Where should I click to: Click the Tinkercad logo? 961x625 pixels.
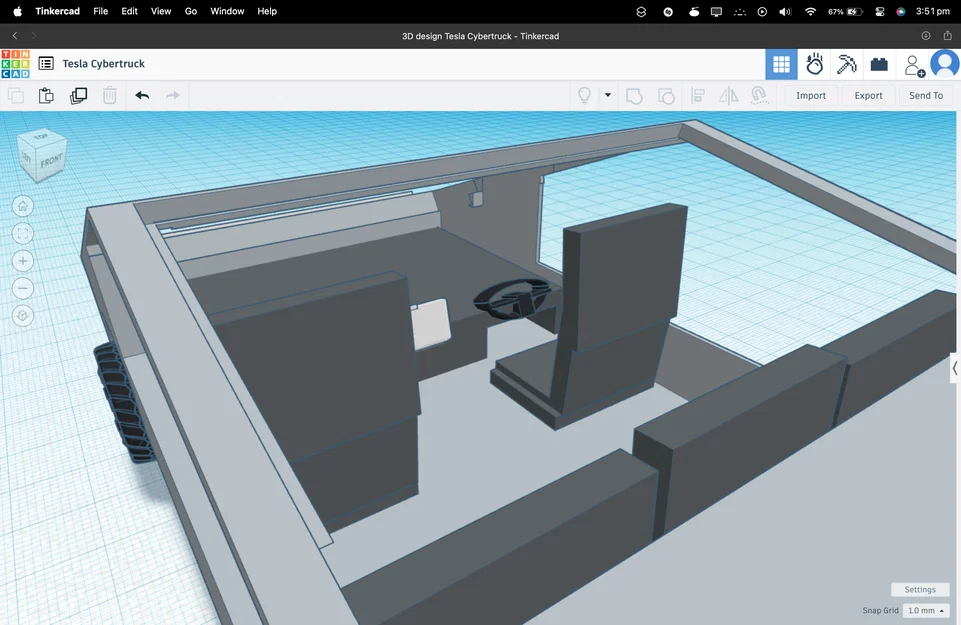click(15, 64)
